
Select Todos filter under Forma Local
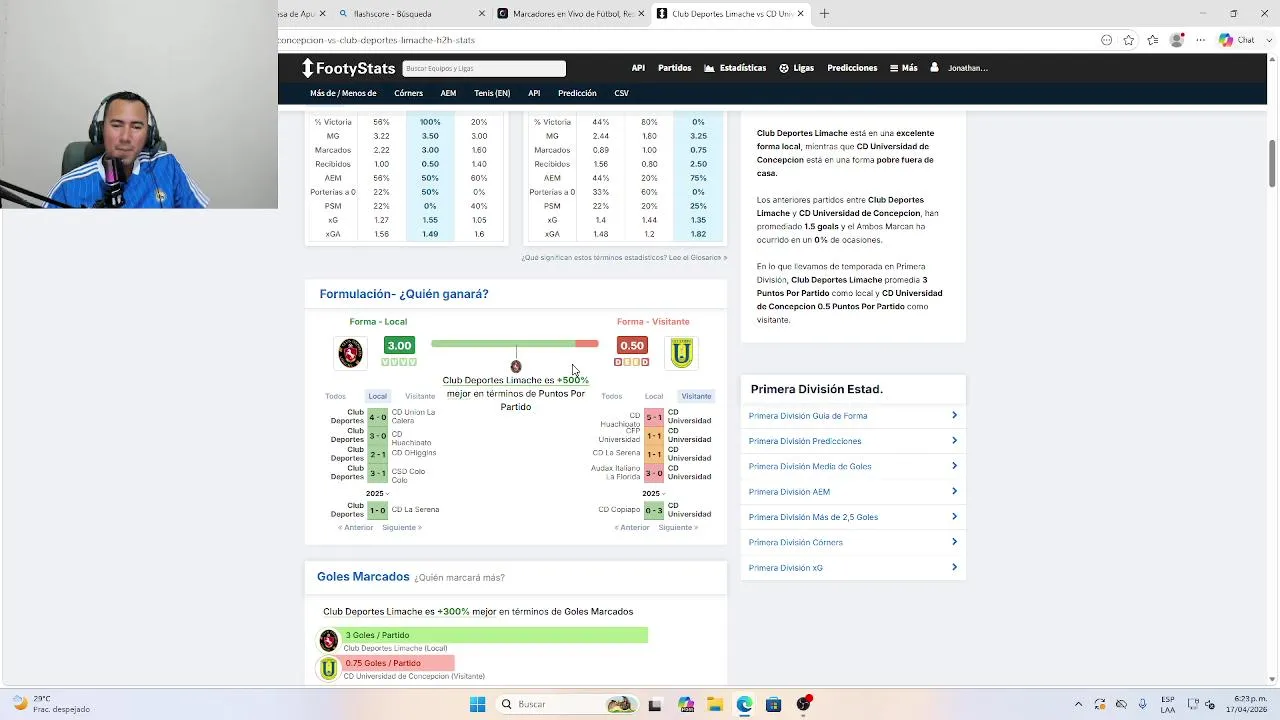tap(336, 396)
